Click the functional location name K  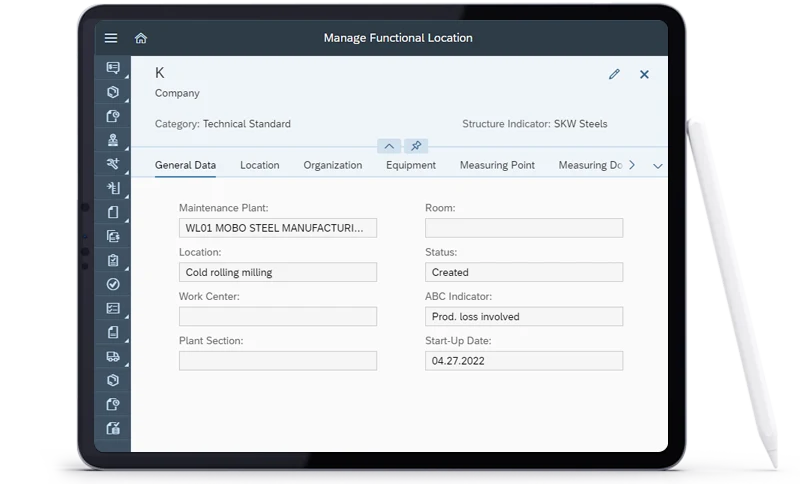[160, 73]
